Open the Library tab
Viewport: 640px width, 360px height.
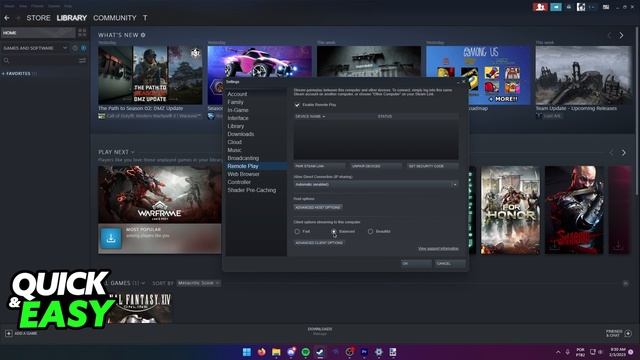coord(72,18)
